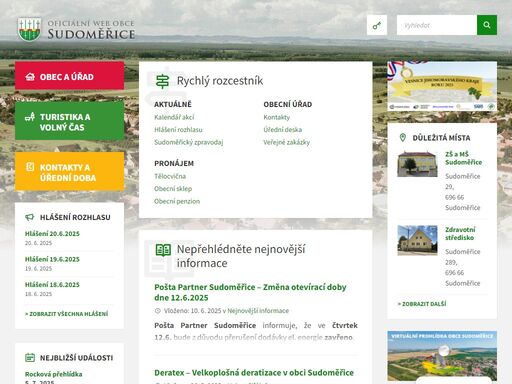Open the Hlášení rozhlasu panel heading
512x384 pixels.
75,217
